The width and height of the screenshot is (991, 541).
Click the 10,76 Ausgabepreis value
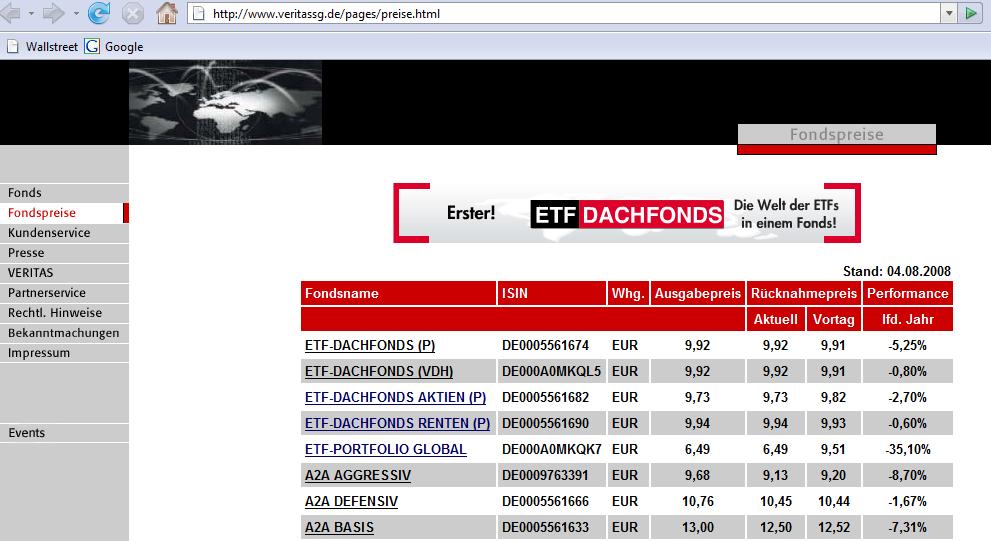(698, 501)
